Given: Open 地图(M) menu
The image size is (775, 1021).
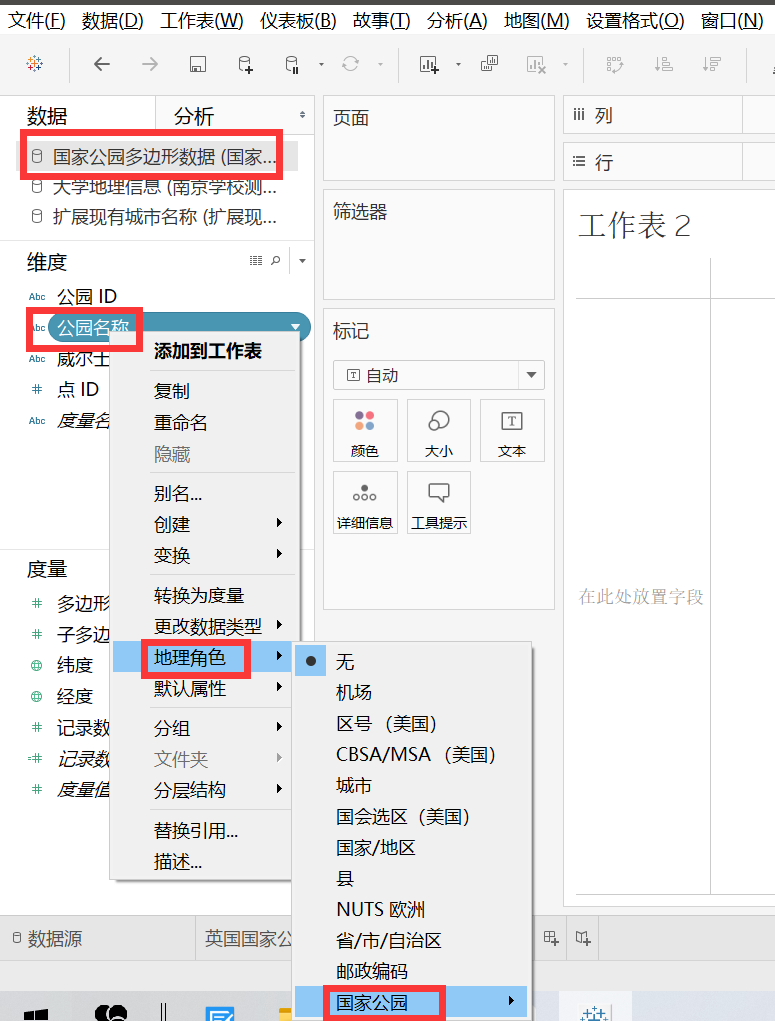Looking at the screenshot, I should click(537, 20).
